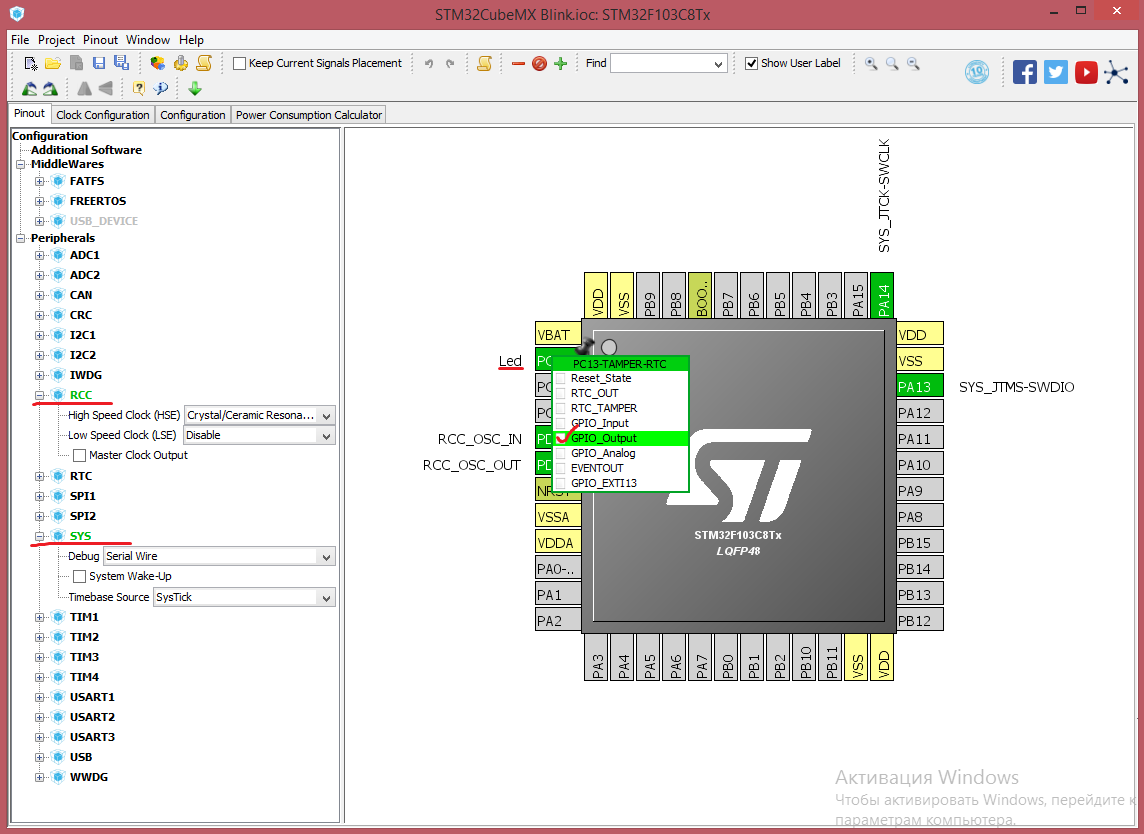Open the Pinout menu
The width and height of the screenshot is (1144, 834).
100,40
